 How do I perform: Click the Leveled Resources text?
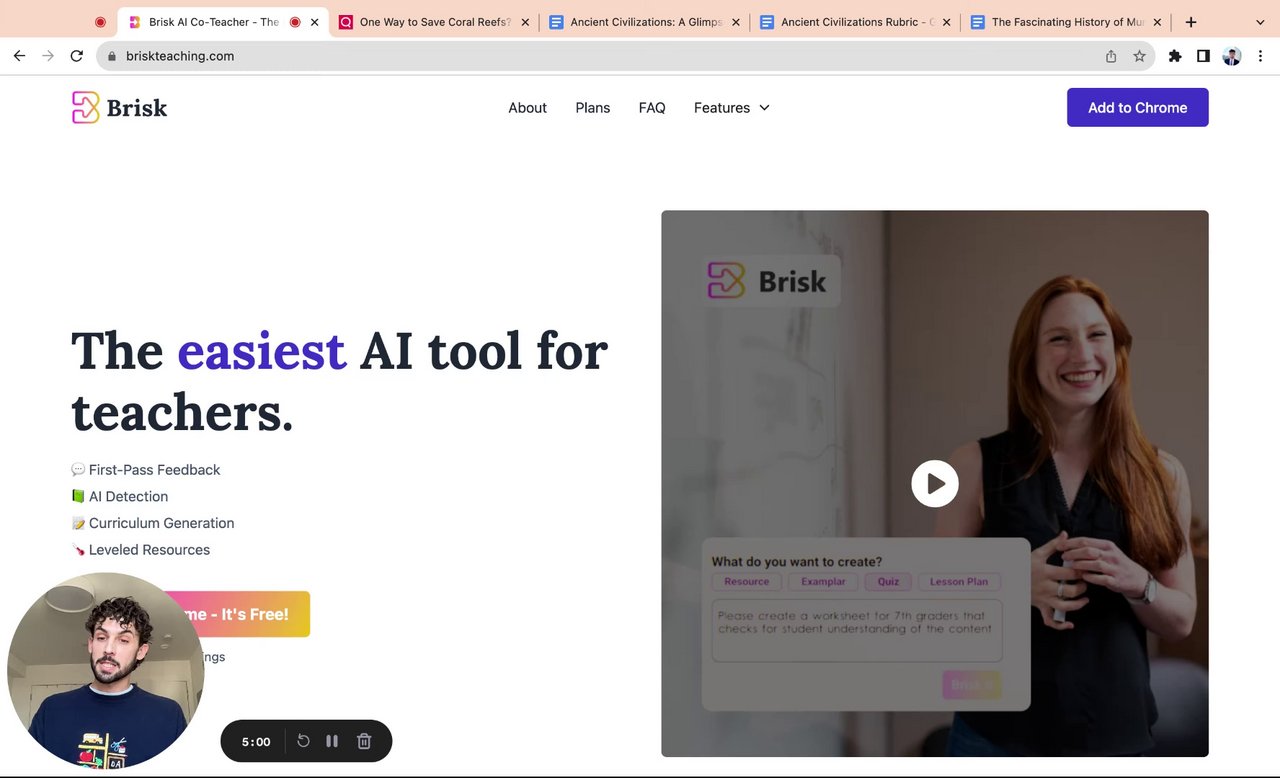click(149, 550)
